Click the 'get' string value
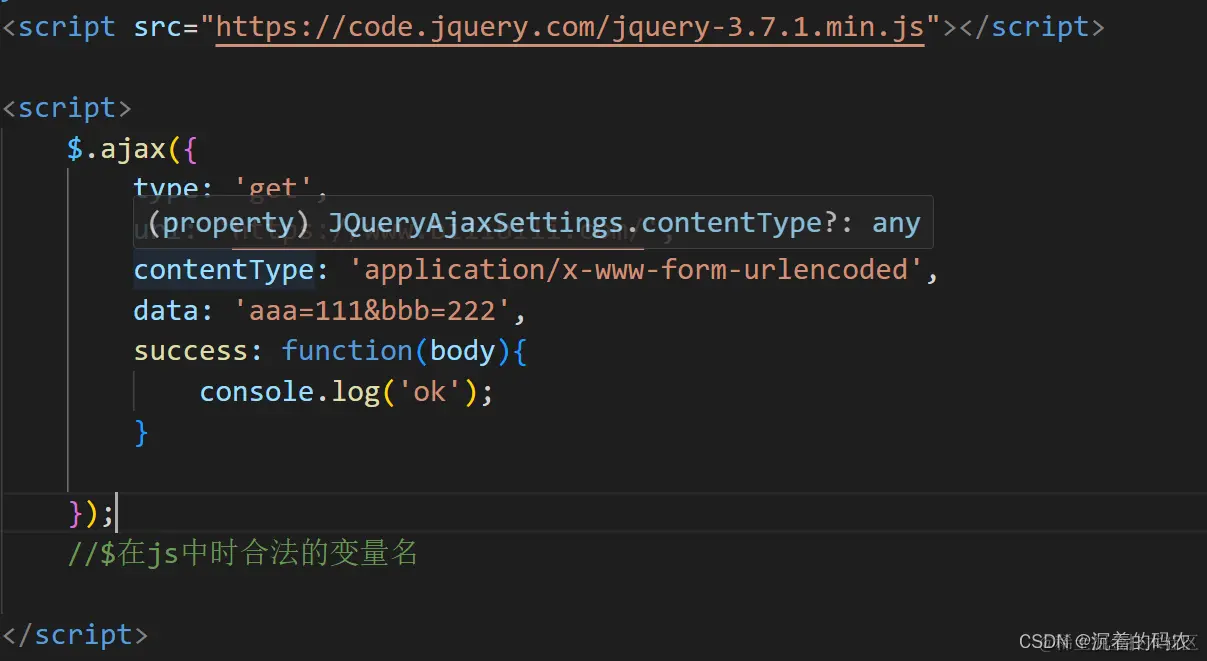The height and width of the screenshot is (661, 1207). point(274,187)
